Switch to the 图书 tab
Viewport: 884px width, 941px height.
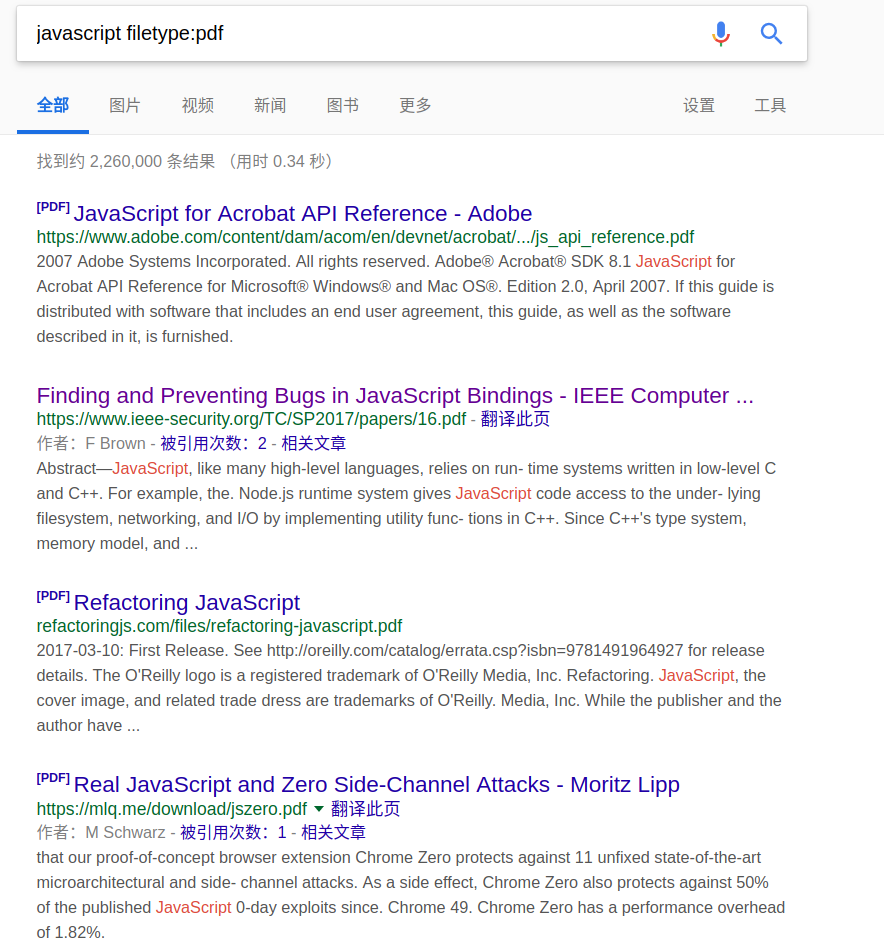pyautogui.click(x=343, y=106)
